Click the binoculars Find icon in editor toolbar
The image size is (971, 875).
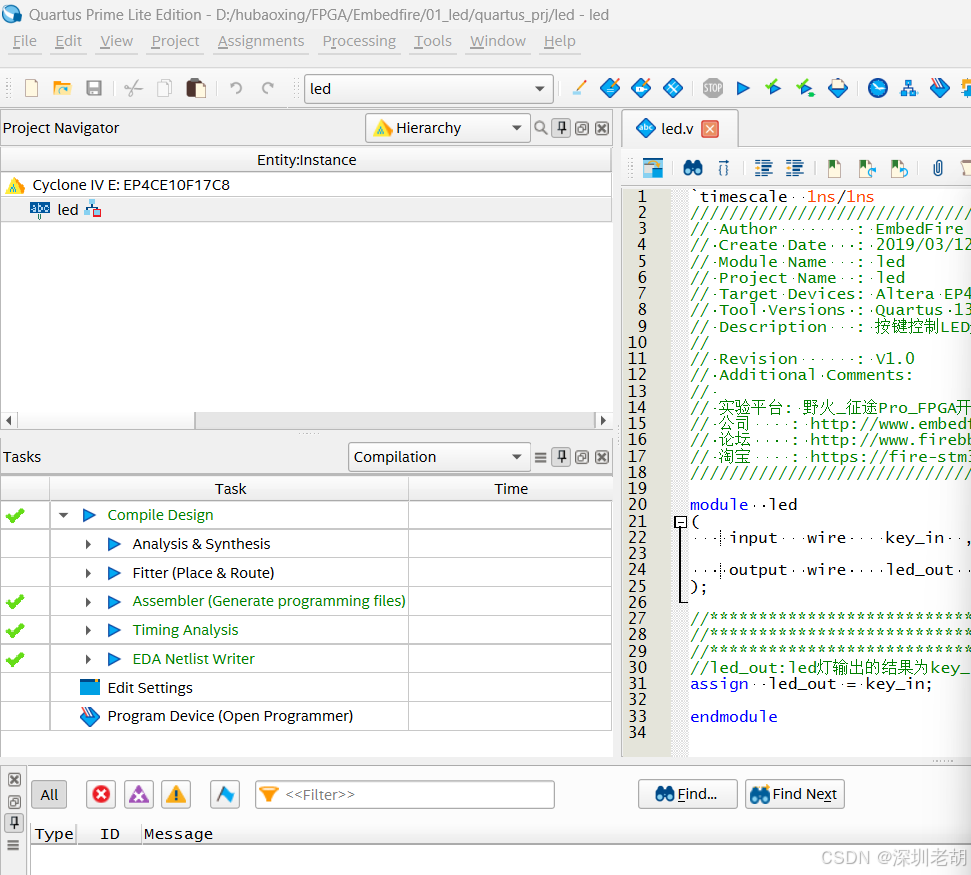(692, 168)
